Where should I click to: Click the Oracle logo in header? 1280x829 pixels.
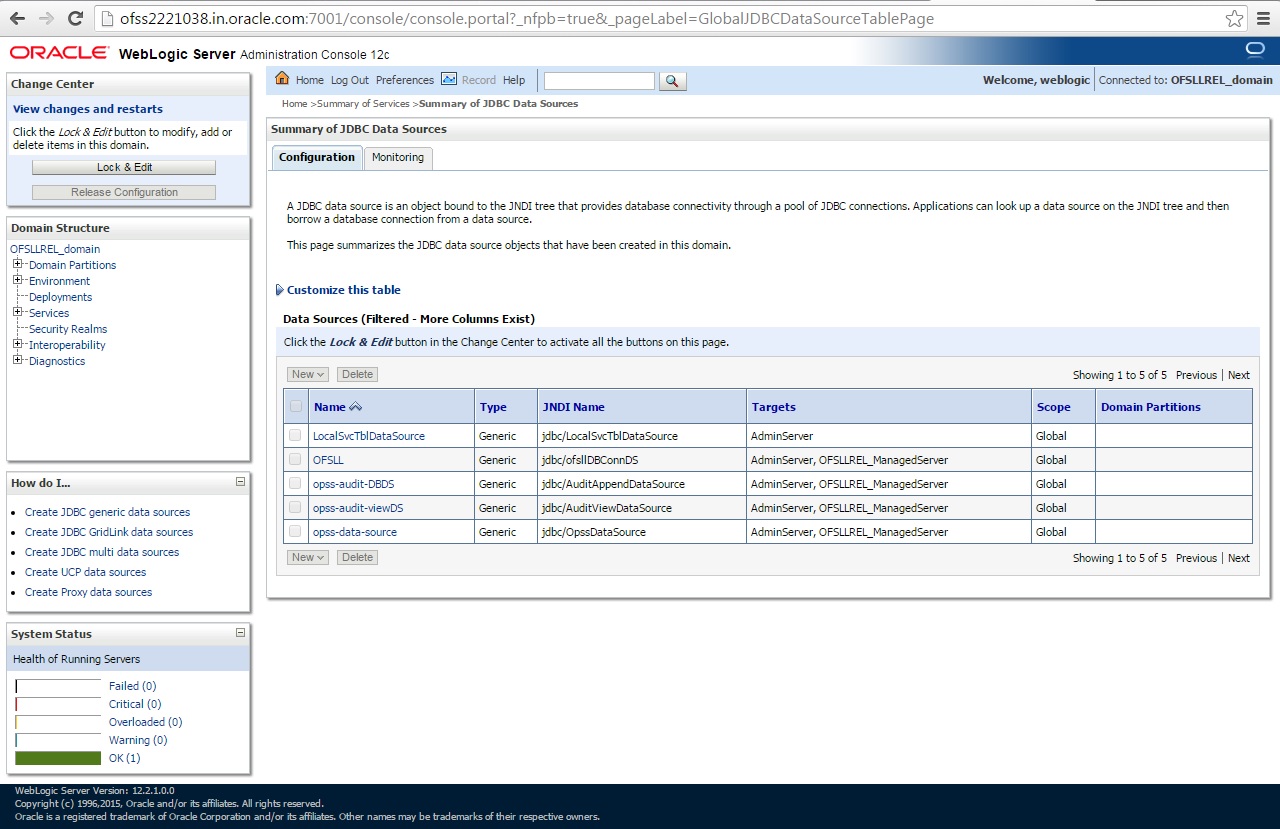click(x=59, y=53)
